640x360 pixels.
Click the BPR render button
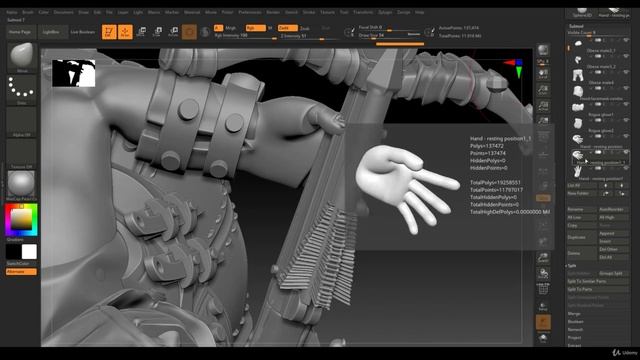(543, 51)
